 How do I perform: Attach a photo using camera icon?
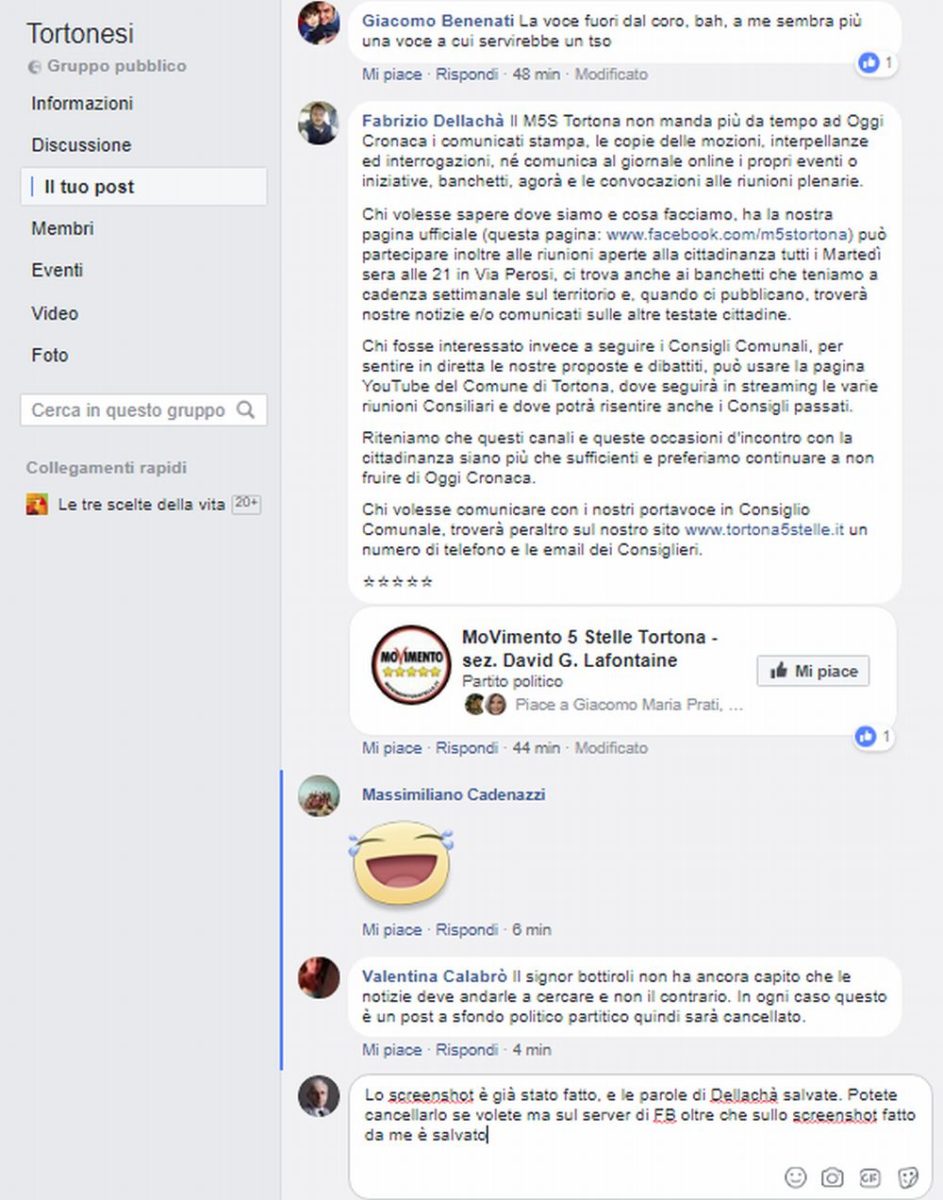click(832, 1177)
